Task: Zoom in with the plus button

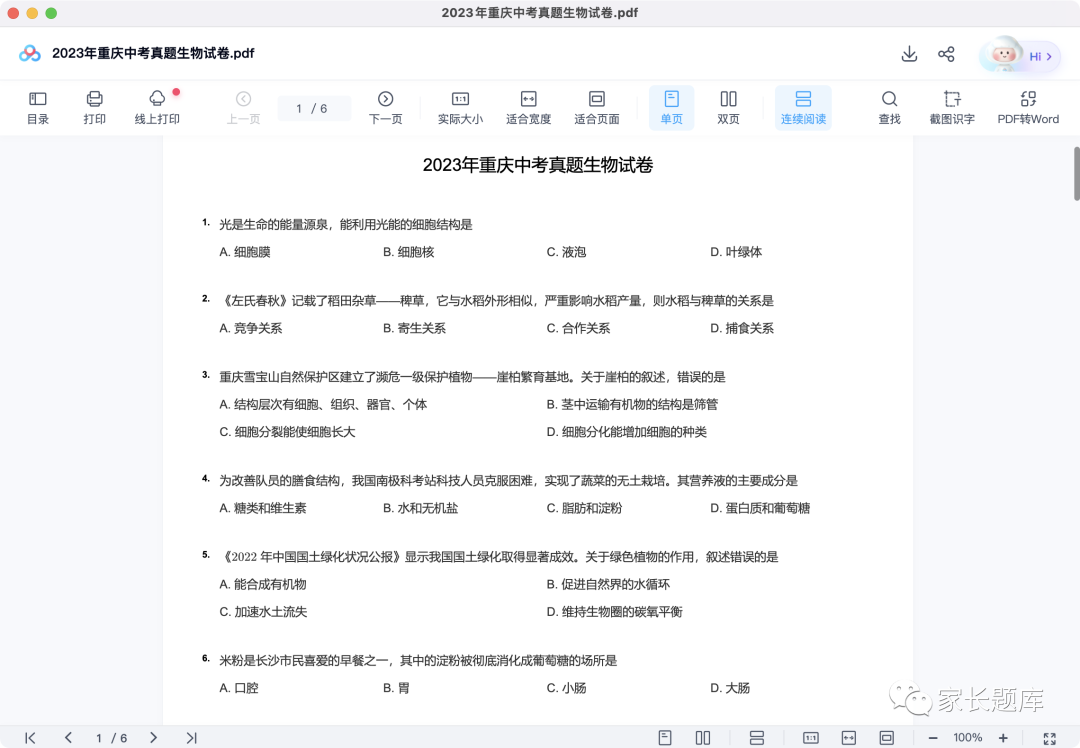Action: point(1003,738)
